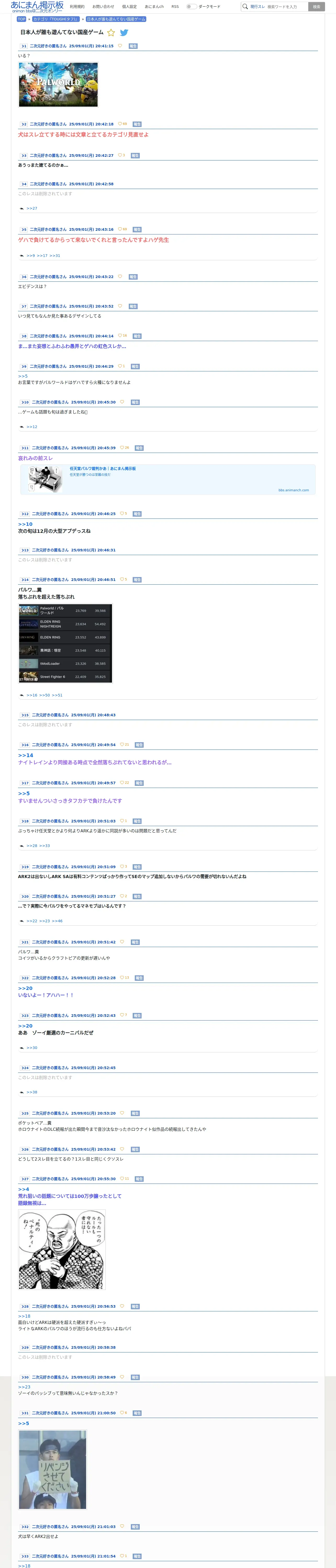Open the >>46 reply link under post 20
Viewport: 336px width, 1568px height.
(x=57, y=921)
